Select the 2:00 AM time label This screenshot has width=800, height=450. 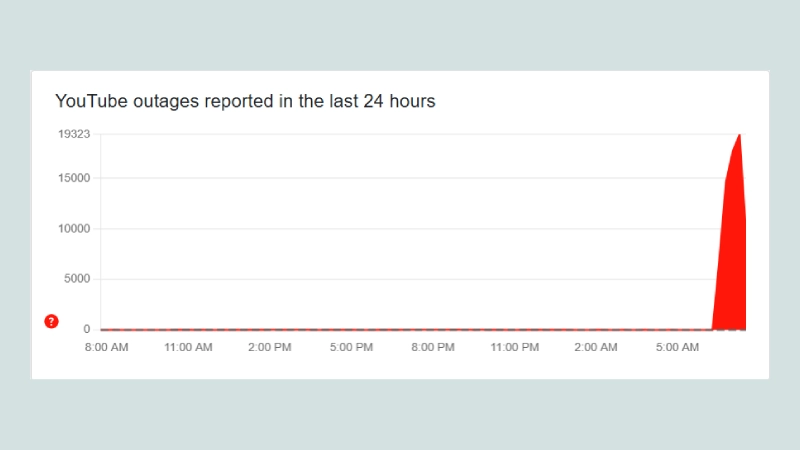point(596,348)
